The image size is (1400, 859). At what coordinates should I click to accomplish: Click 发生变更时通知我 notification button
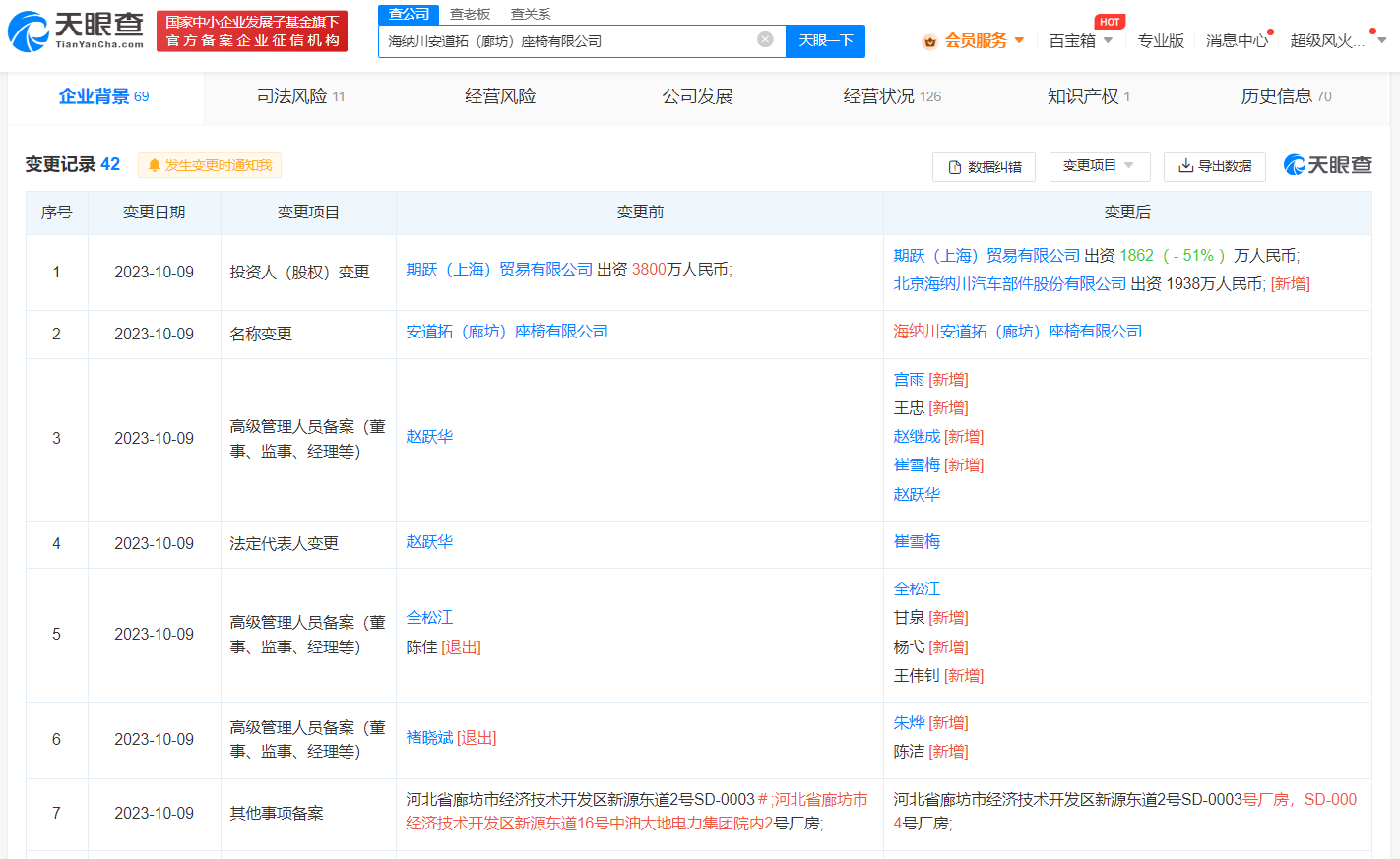210,165
